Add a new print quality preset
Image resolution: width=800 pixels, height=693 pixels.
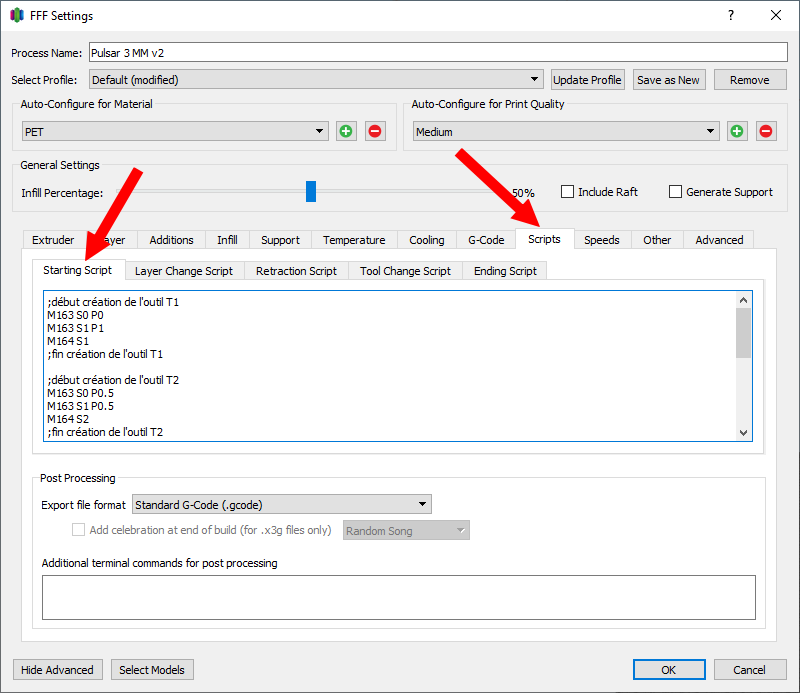pos(737,131)
